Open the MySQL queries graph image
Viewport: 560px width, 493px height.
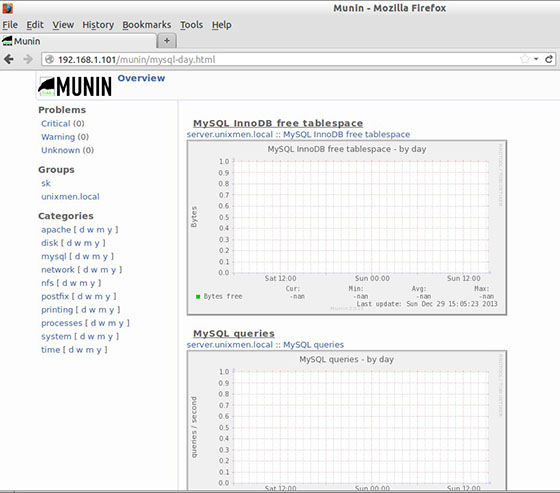click(347, 420)
